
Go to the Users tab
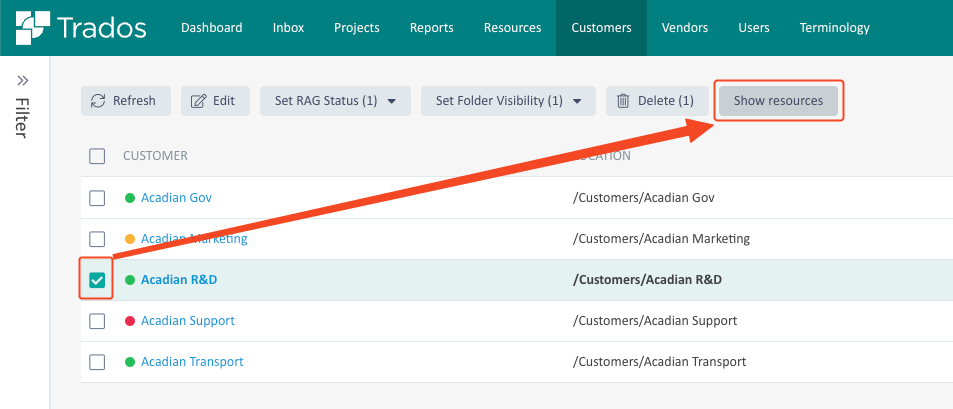click(754, 28)
